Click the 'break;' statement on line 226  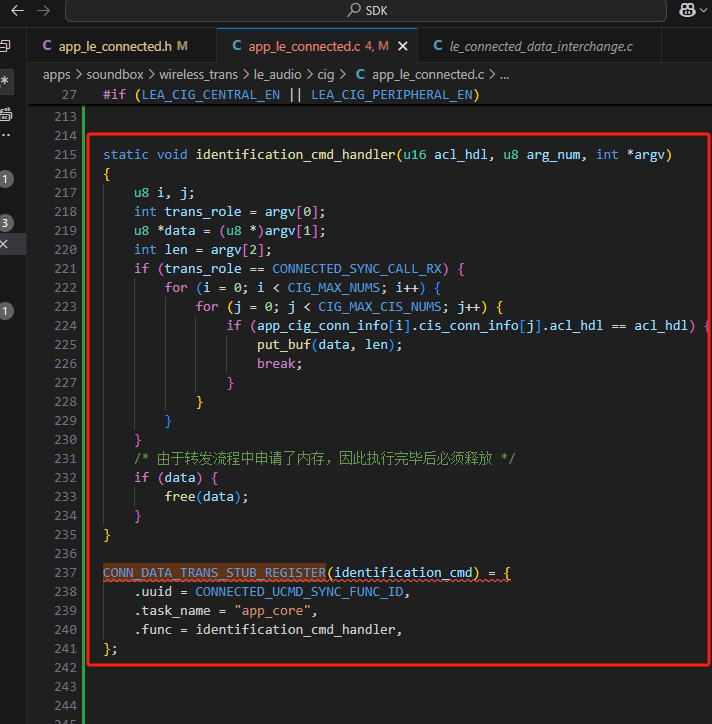click(279, 364)
